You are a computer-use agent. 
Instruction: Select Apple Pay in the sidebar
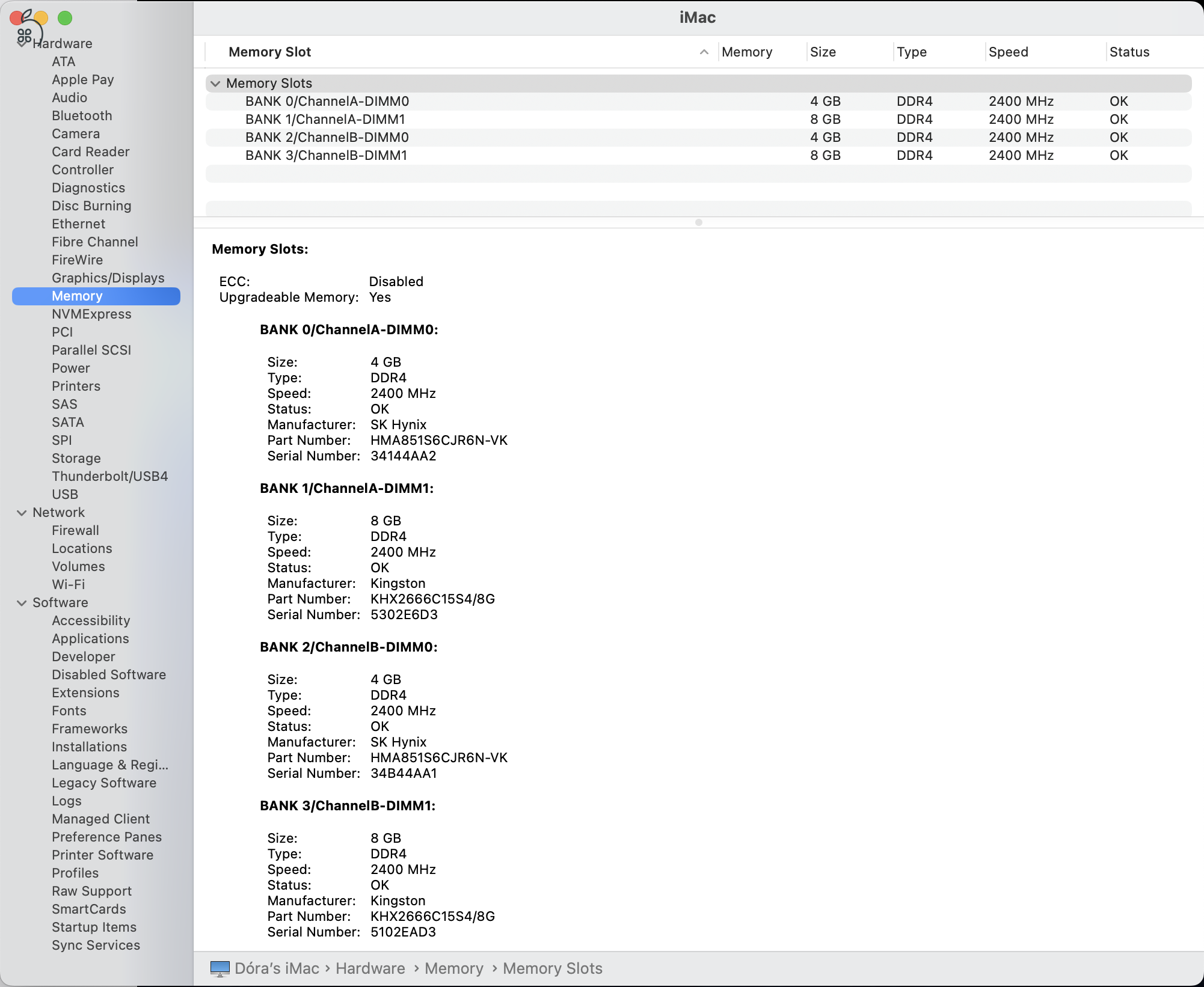tap(82, 80)
